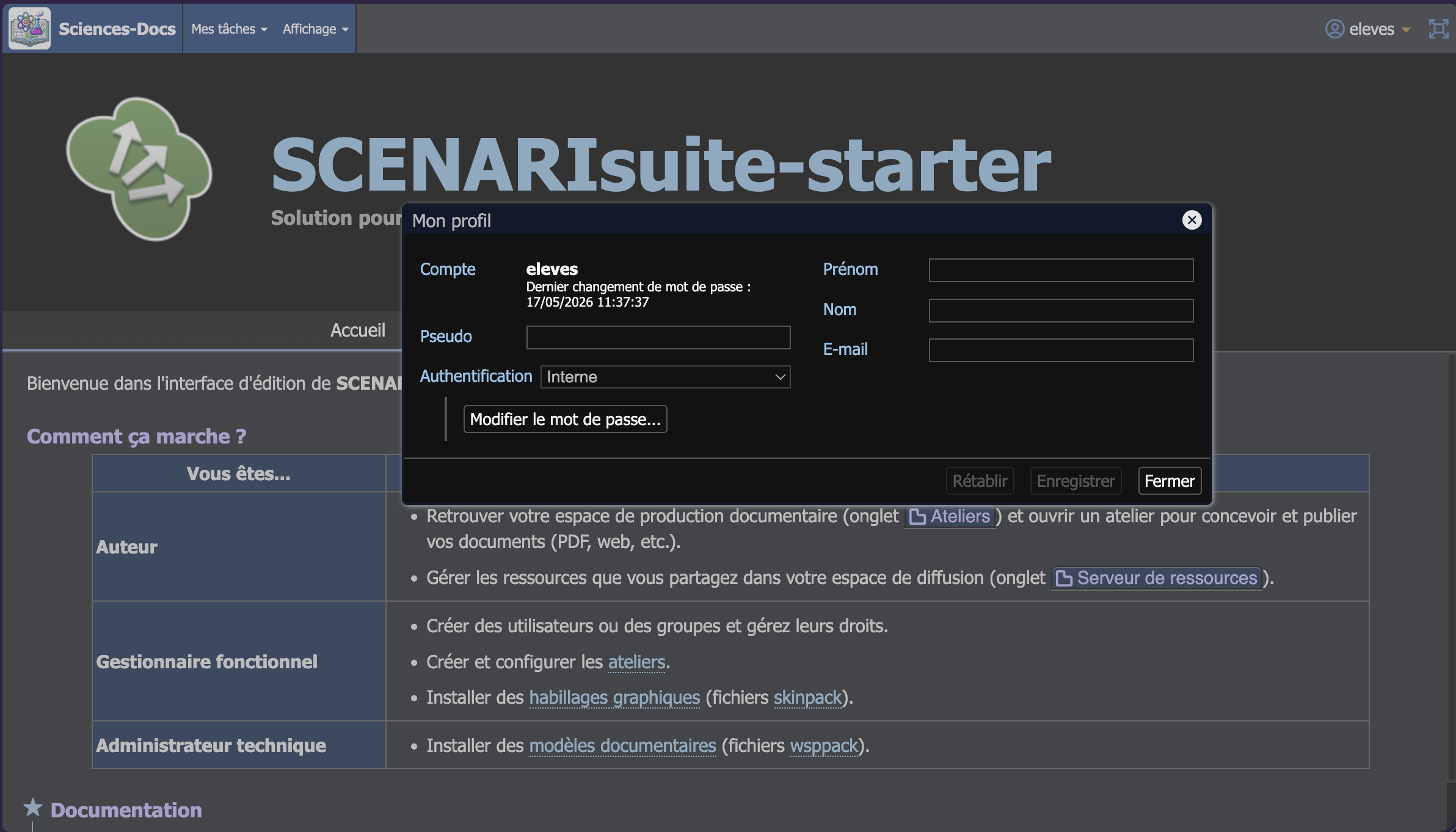Close the Mon profil dialog
This screenshot has width=1456, height=832.
pos(1192,220)
